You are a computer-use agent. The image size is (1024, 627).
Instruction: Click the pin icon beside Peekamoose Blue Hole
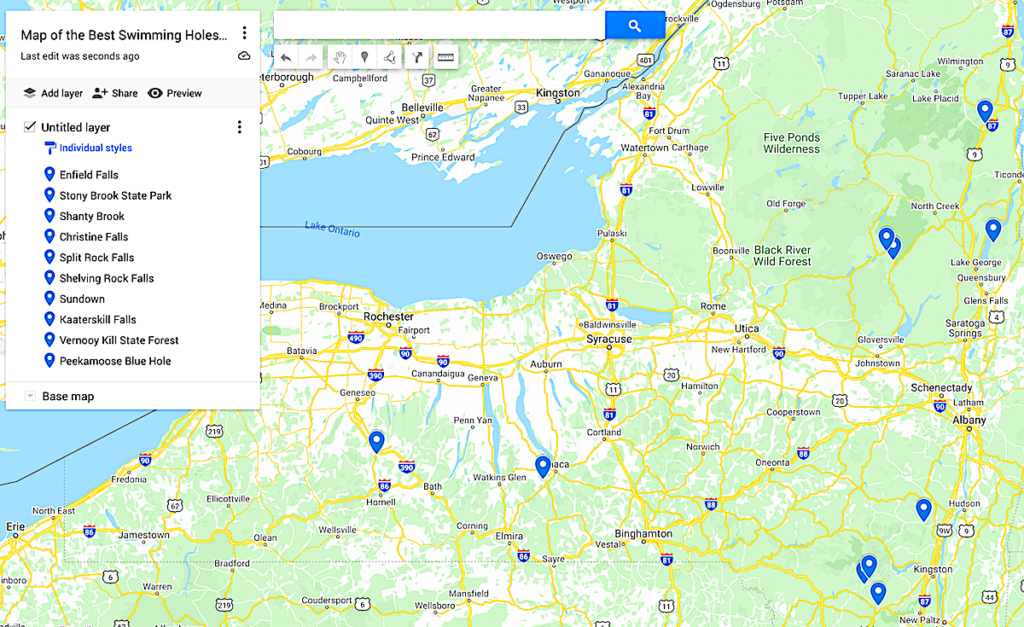click(x=49, y=360)
